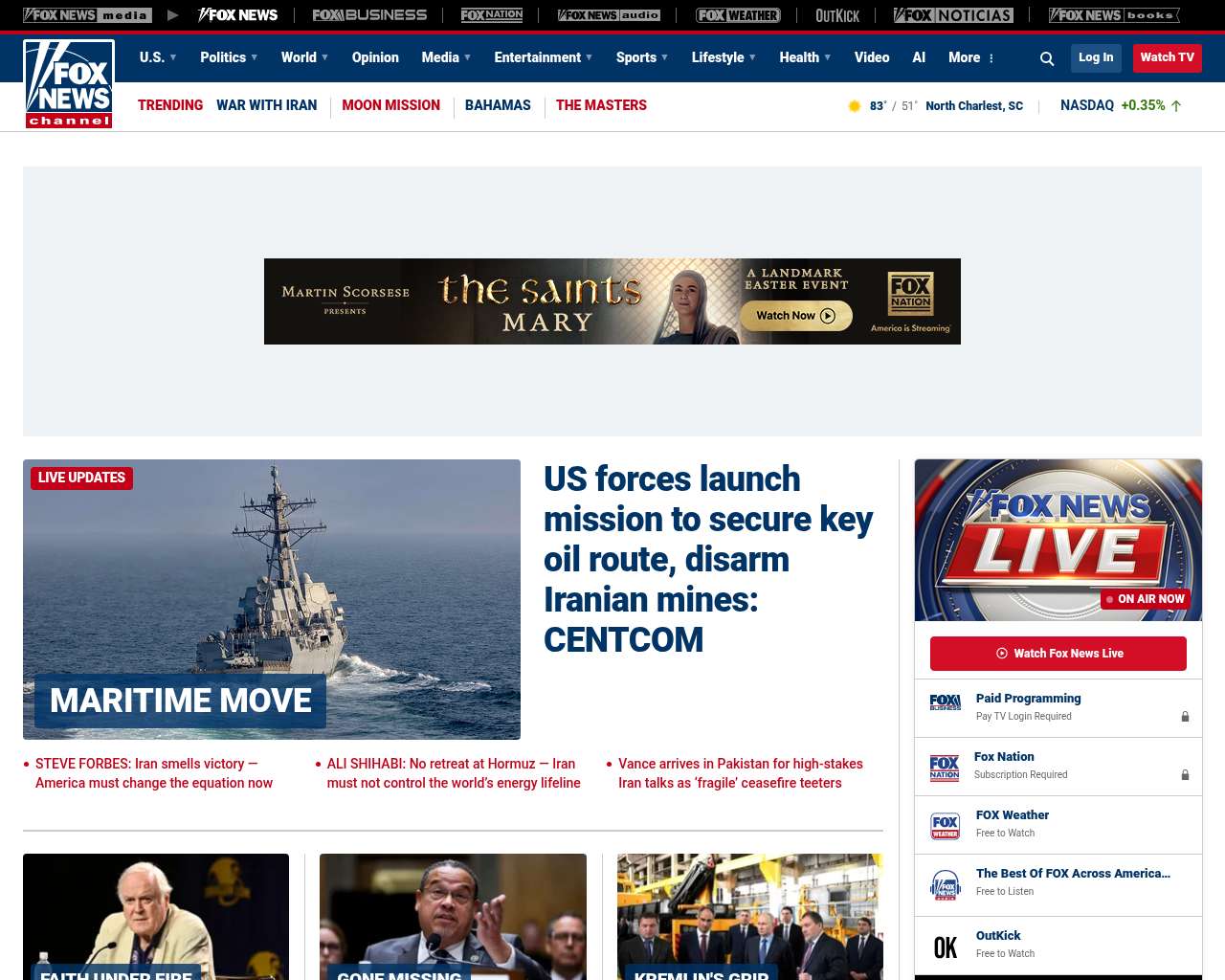The image size is (1225, 980).
Task: Open the OutKick channel list link
Action: point(998,936)
